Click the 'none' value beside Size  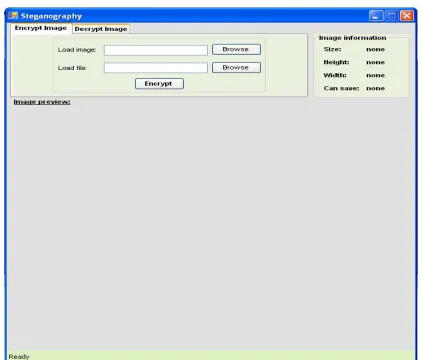pos(375,49)
